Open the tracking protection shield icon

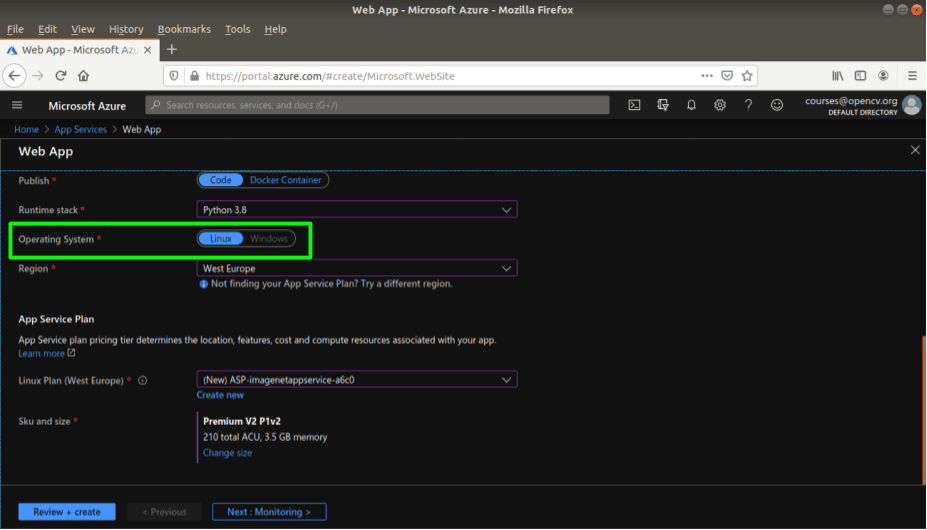pyautogui.click(x=174, y=76)
